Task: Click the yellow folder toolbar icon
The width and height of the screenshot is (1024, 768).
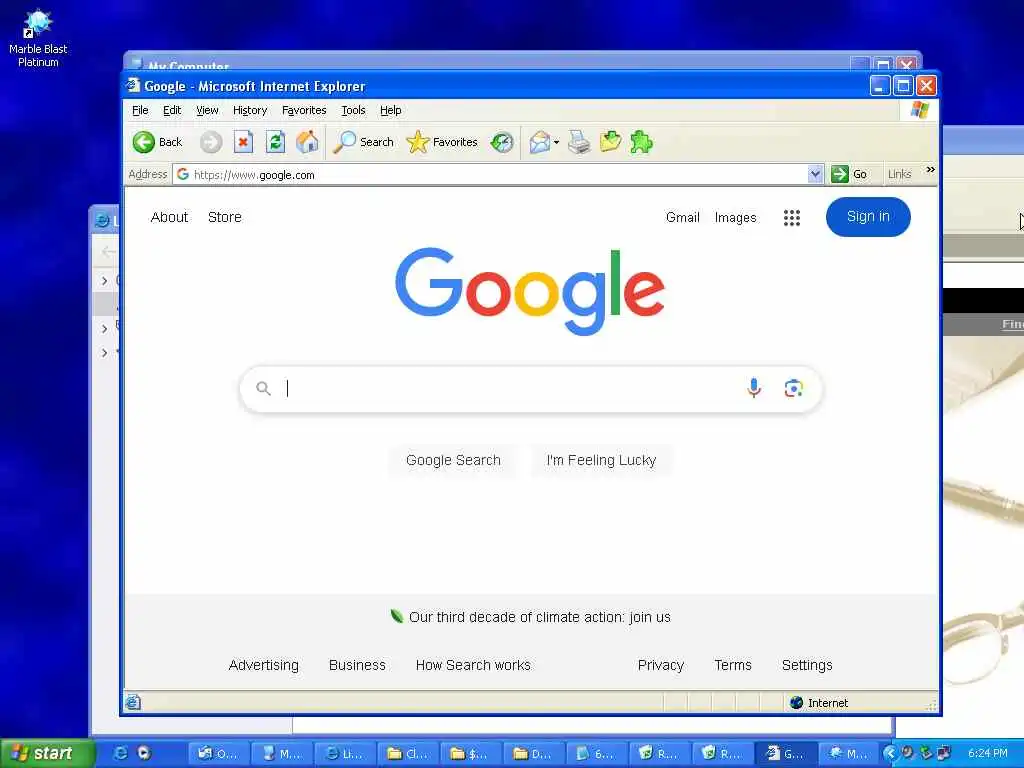Action: click(610, 142)
